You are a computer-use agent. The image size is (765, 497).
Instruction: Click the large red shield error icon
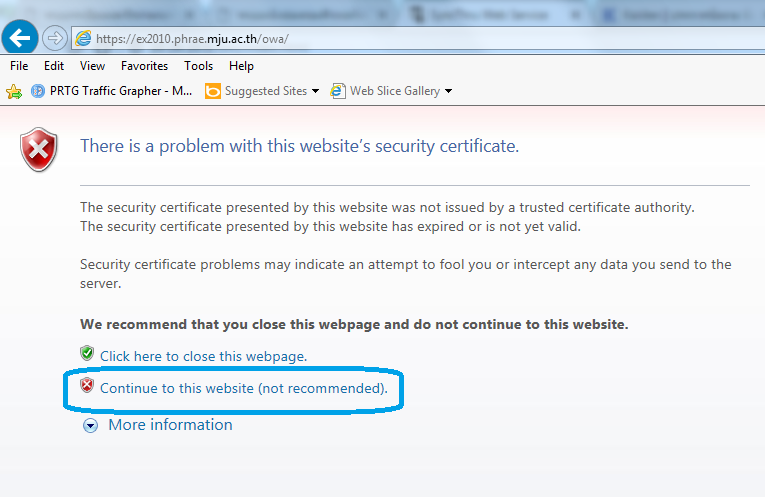click(x=39, y=150)
